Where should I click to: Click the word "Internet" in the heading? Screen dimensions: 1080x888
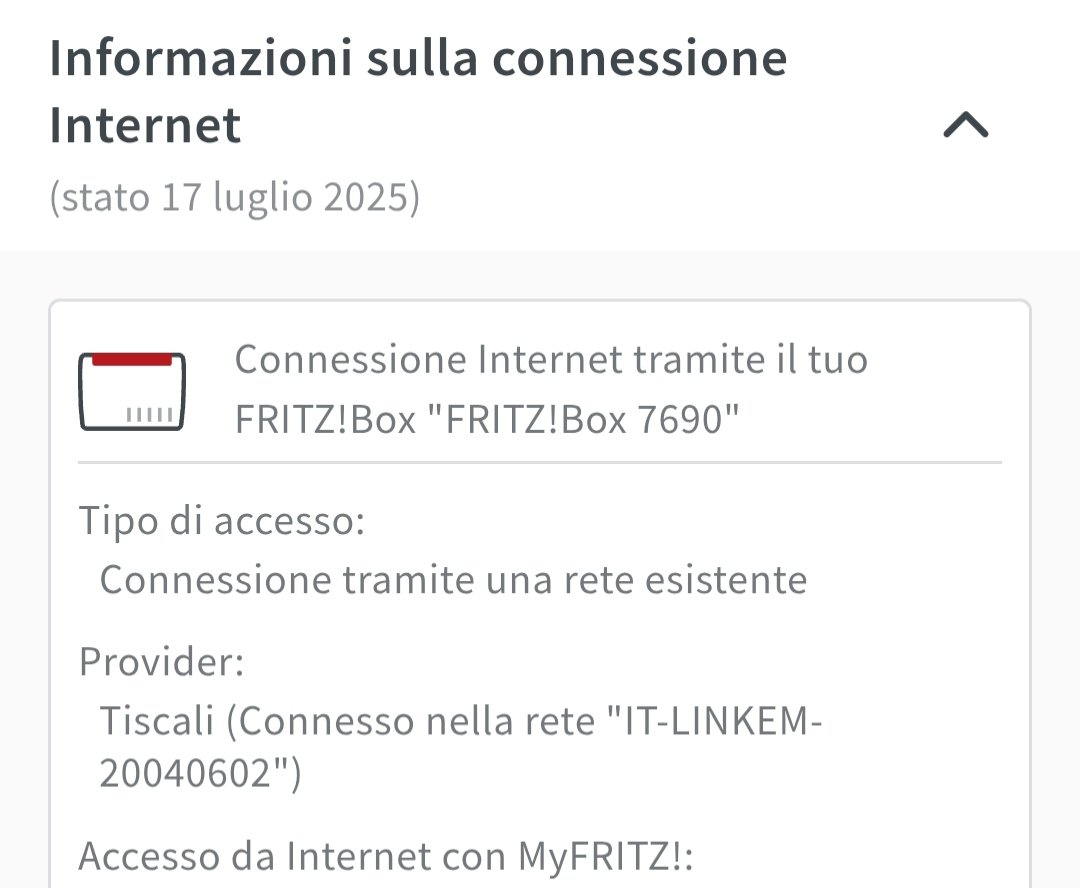pyautogui.click(x=145, y=126)
